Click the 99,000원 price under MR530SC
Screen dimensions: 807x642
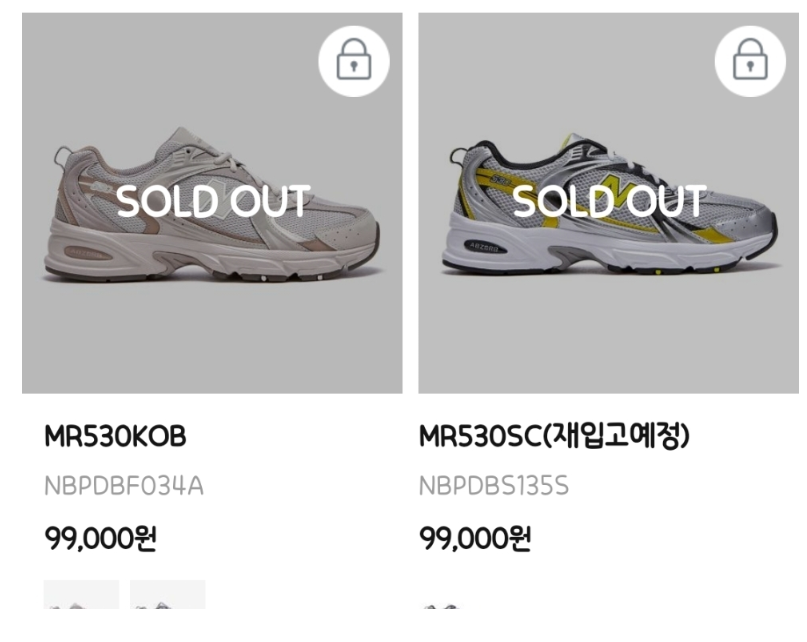point(475,539)
